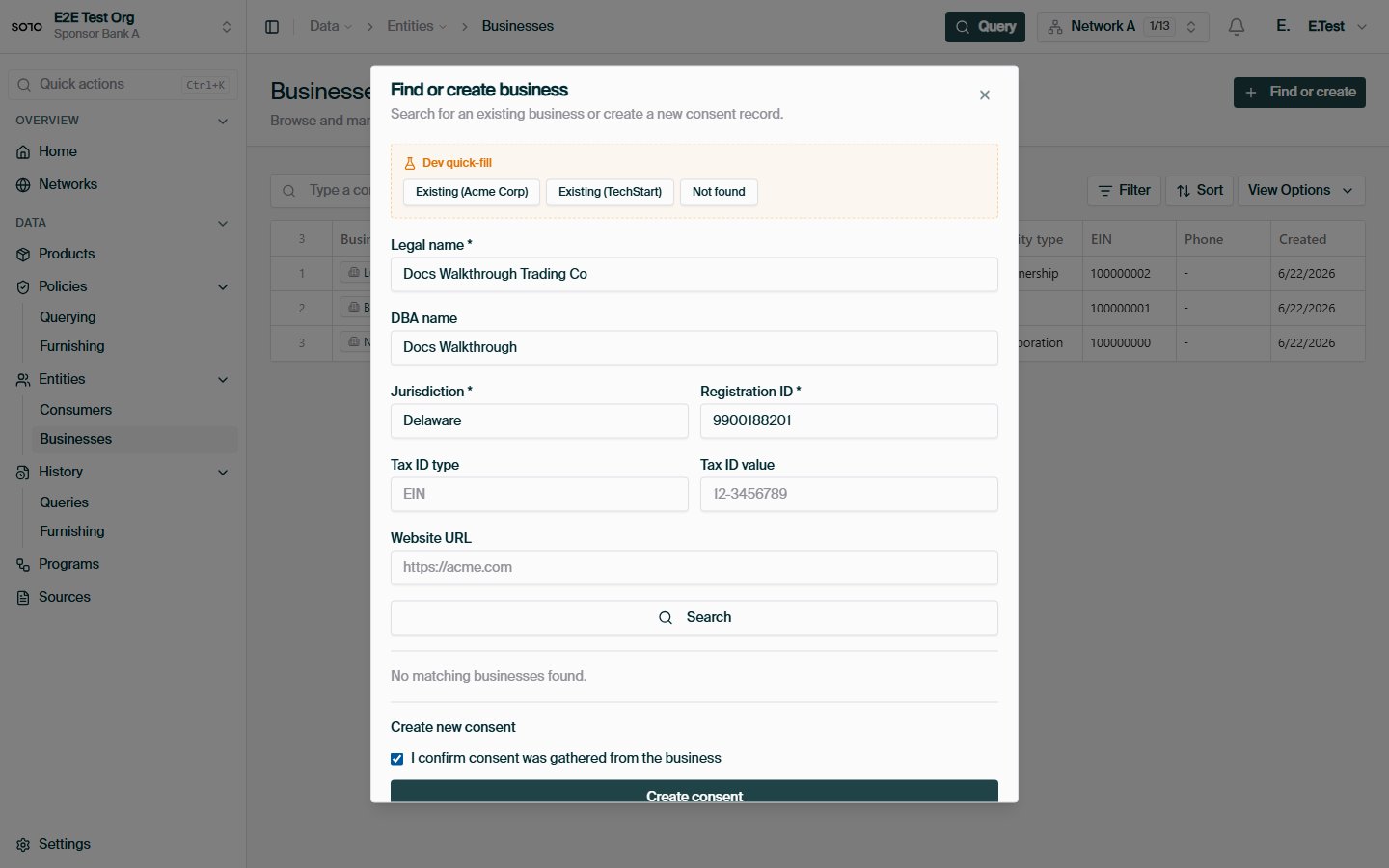Click the Settings gear icon
The width and height of the screenshot is (1389, 868).
point(23,845)
